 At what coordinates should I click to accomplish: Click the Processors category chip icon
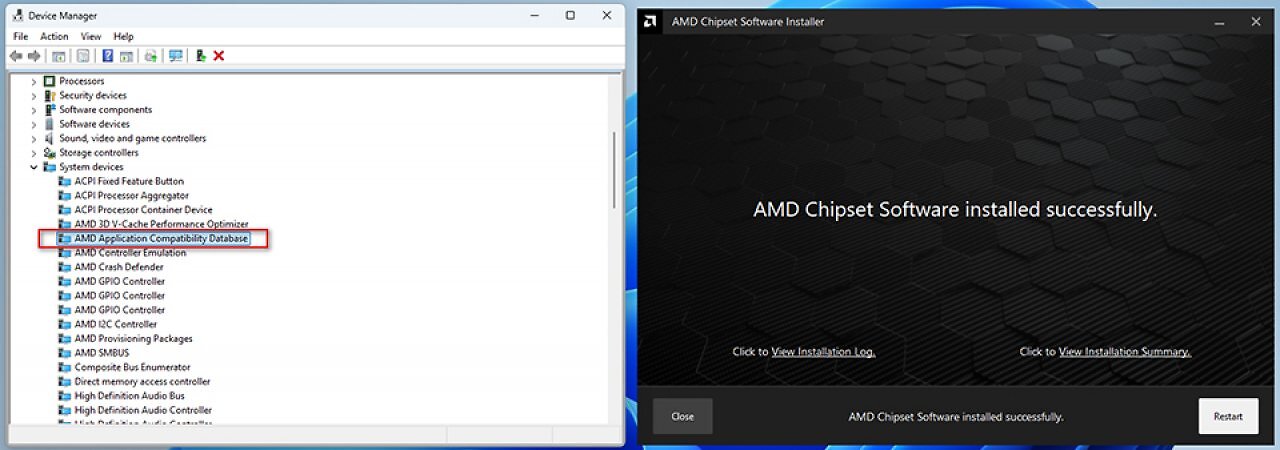click(x=49, y=81)
